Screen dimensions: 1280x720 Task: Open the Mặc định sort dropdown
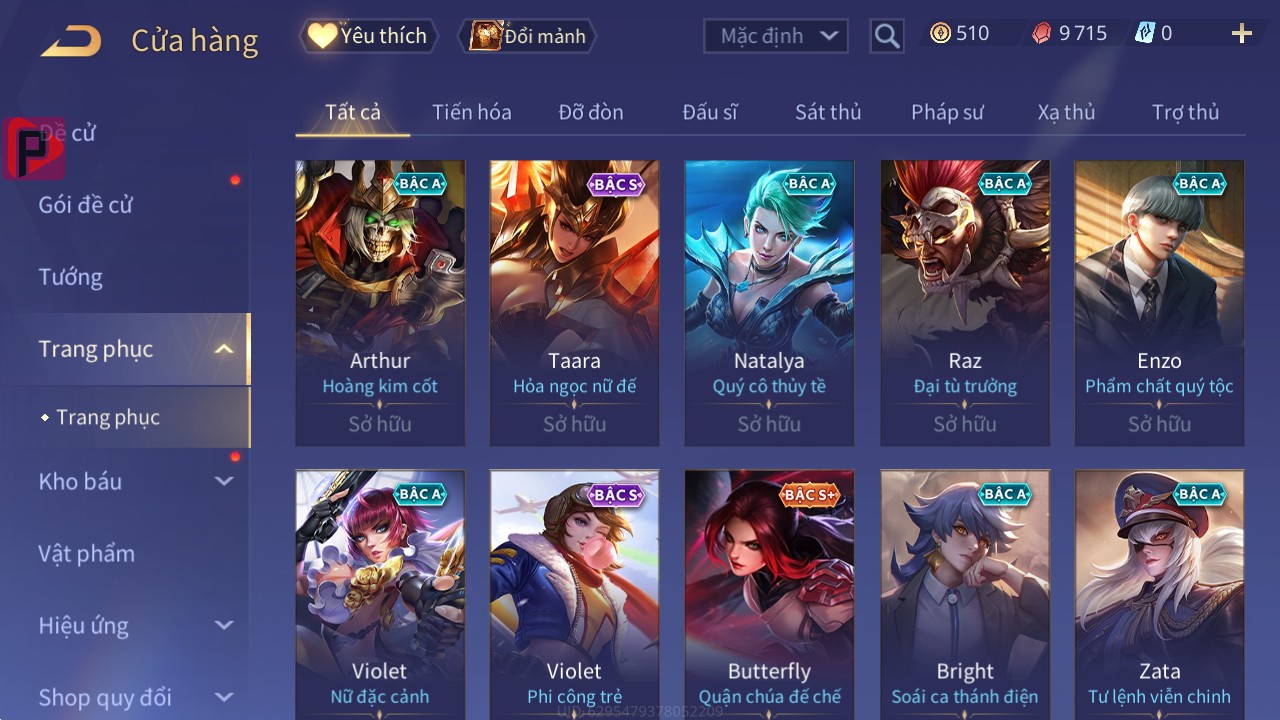(776, 36)
